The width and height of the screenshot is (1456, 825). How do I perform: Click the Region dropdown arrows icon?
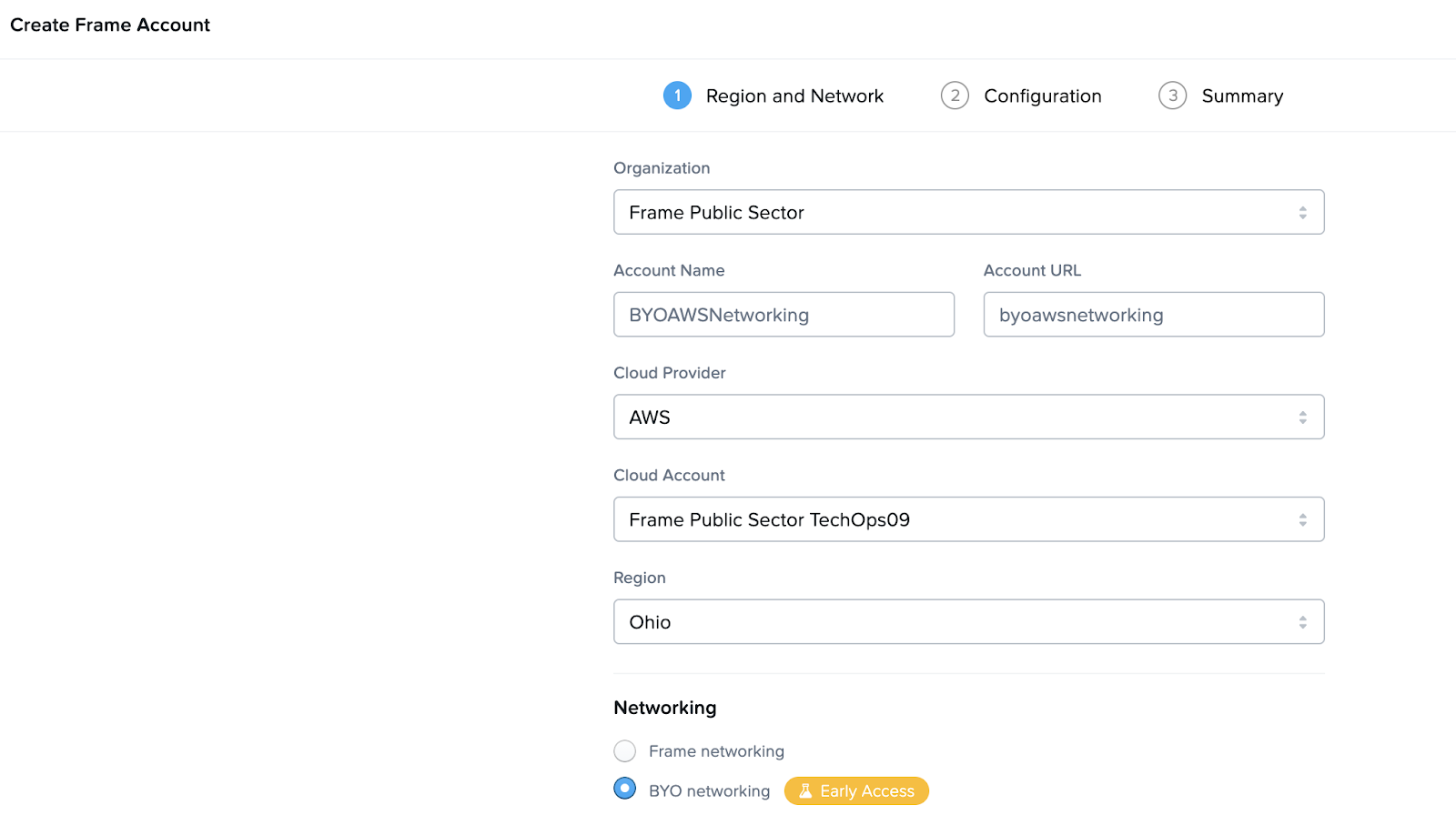tap(1302, 622)
